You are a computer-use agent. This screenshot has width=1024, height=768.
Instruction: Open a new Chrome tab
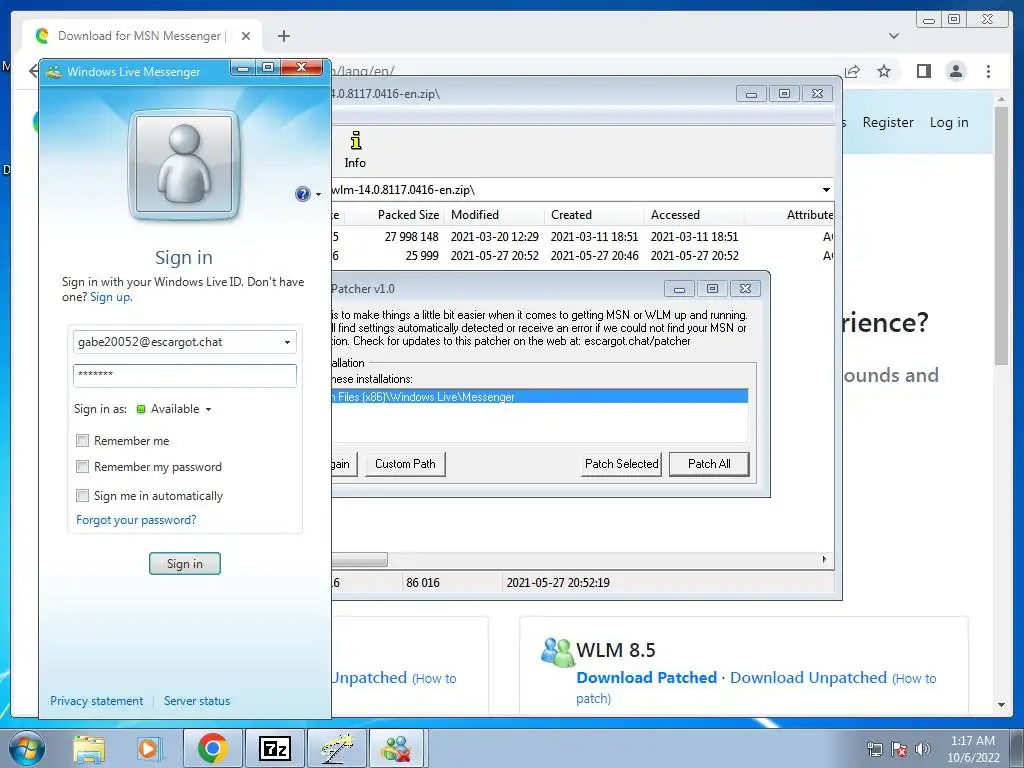tap(283, 36)
